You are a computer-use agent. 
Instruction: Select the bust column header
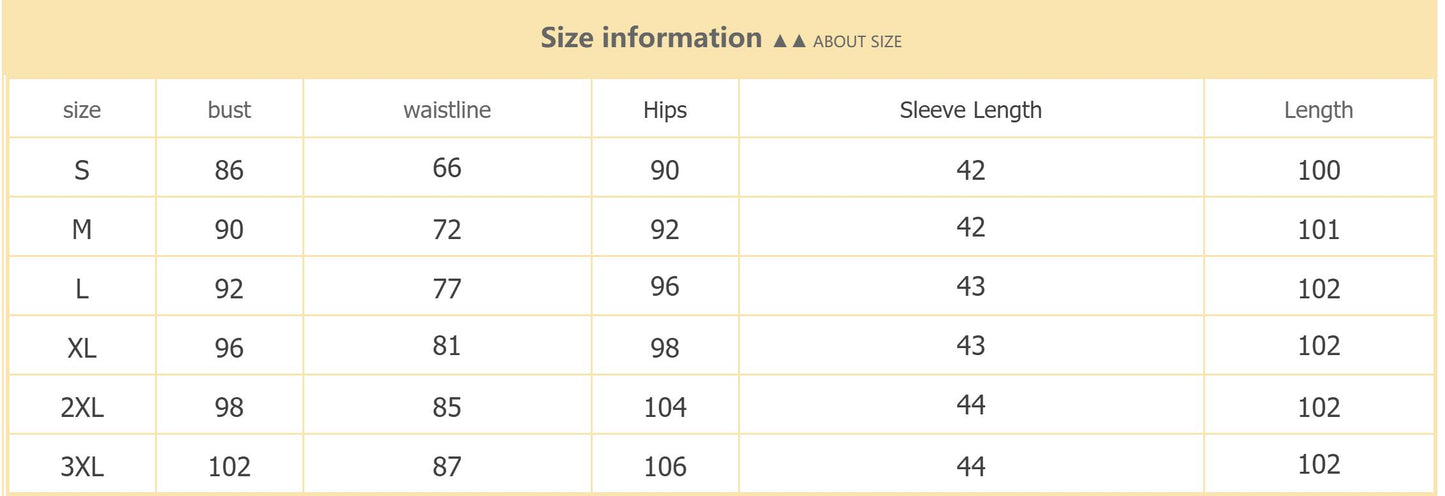(229, 110)
